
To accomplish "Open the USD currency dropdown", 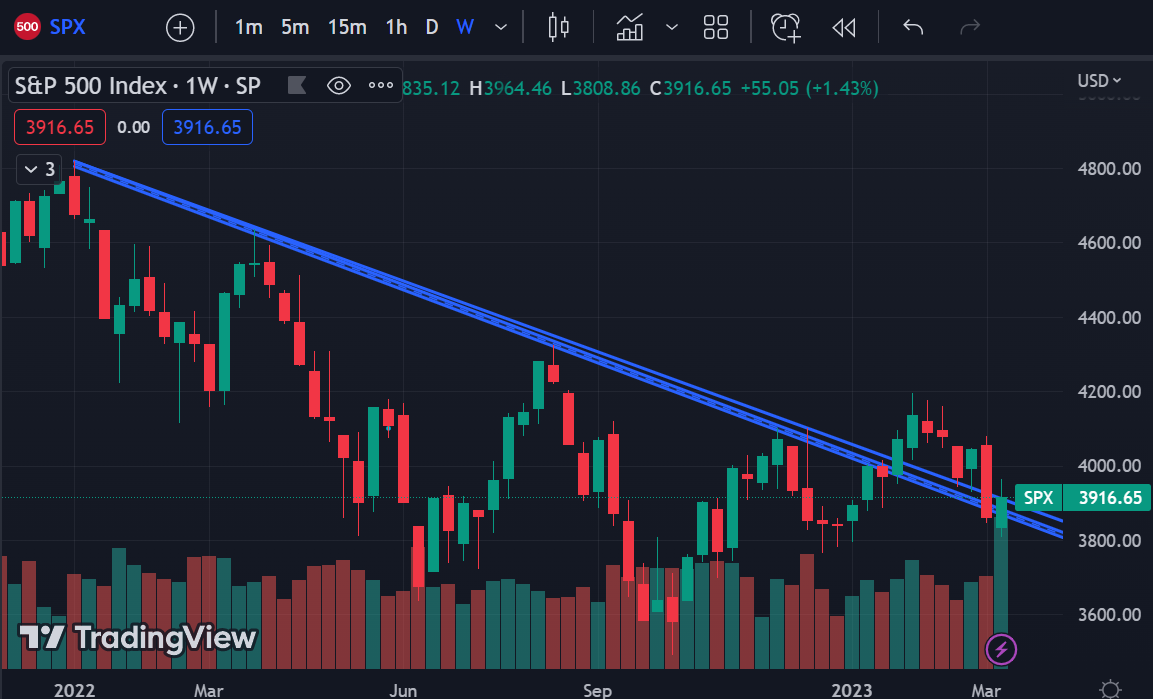I will tap(1099, 80).
